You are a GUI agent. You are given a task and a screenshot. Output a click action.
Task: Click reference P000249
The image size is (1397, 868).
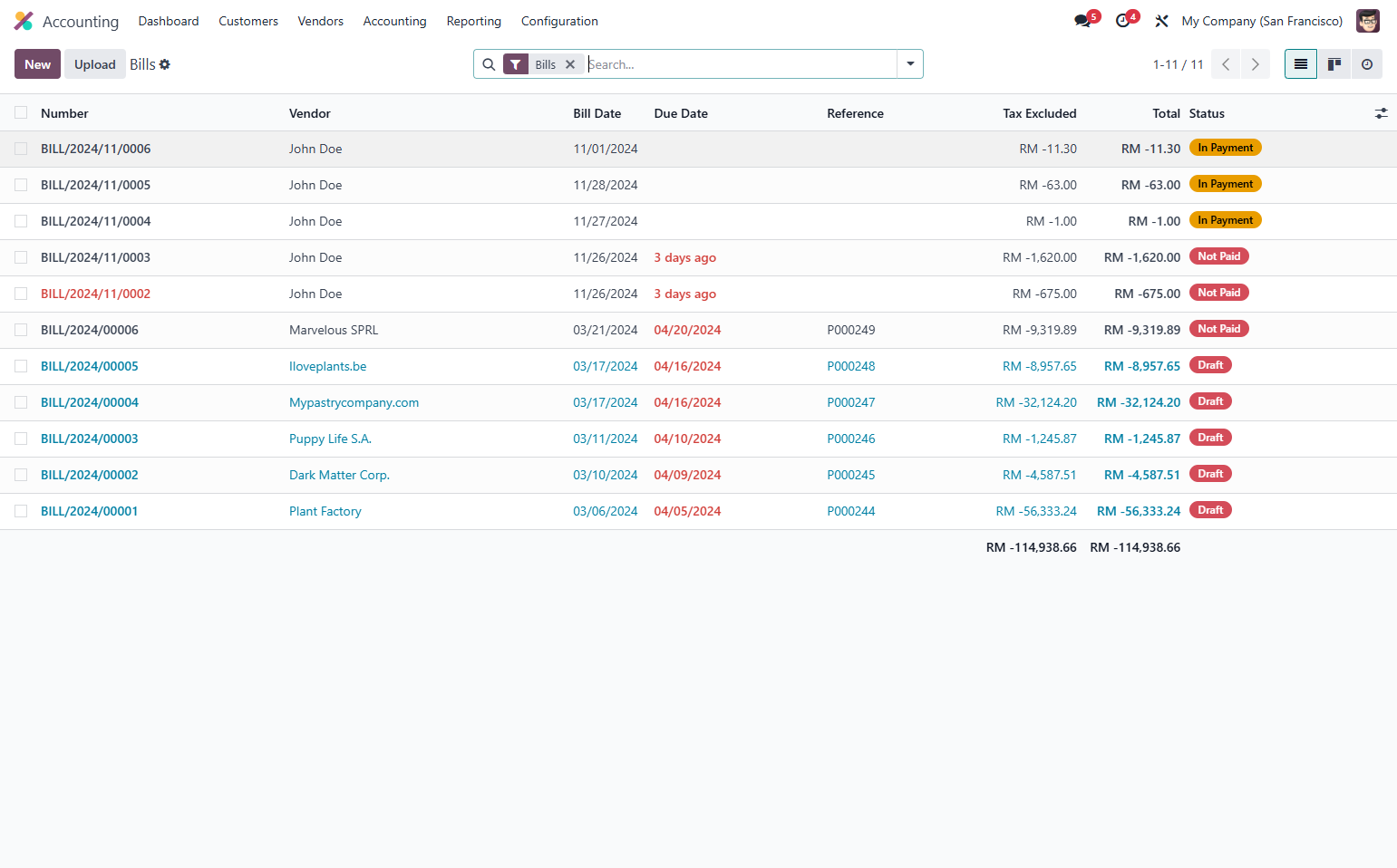[851, 330]
